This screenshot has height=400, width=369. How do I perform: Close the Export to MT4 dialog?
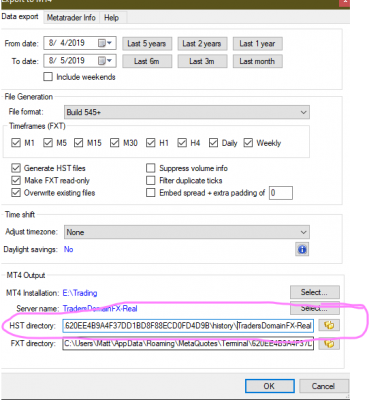[344, 3]
